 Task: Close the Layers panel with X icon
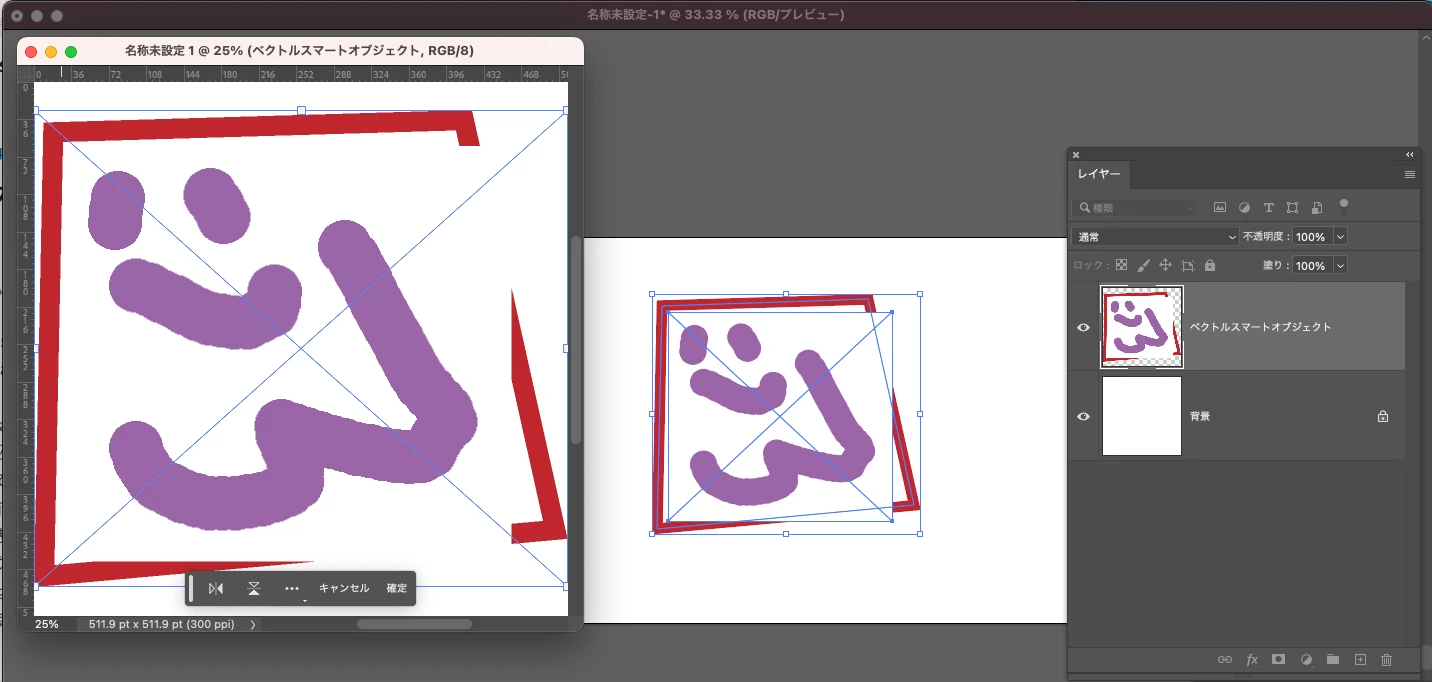(x=1076, y=155)
